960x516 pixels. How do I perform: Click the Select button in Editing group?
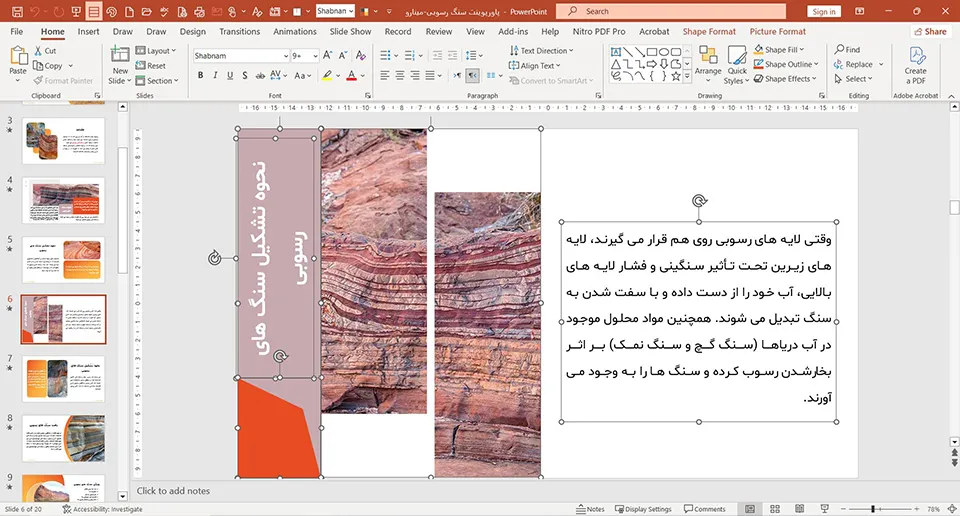851,79
